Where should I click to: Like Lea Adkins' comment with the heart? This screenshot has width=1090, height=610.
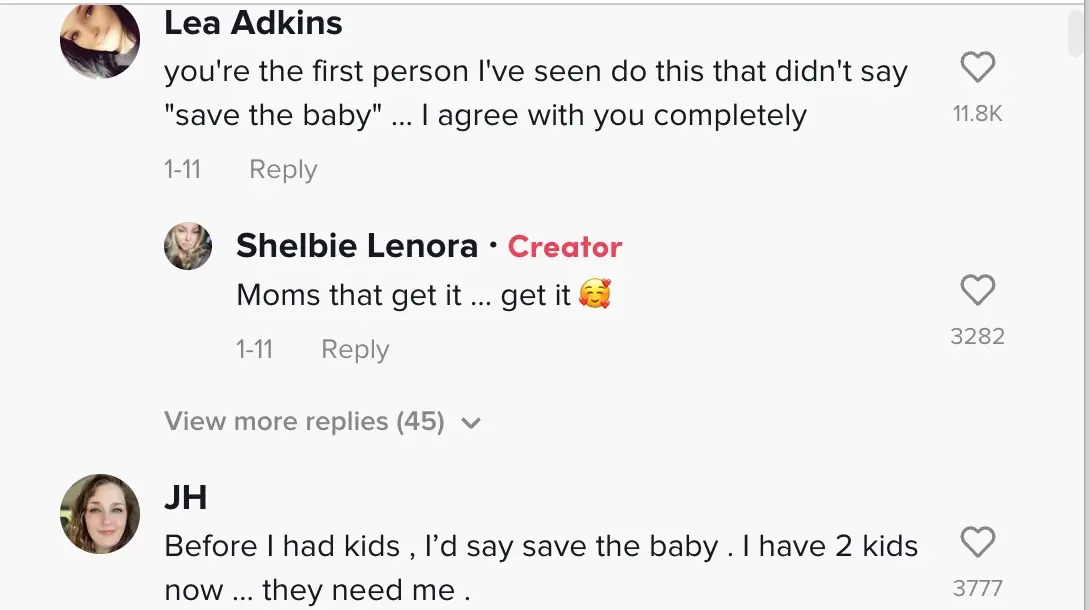point(977,68)
